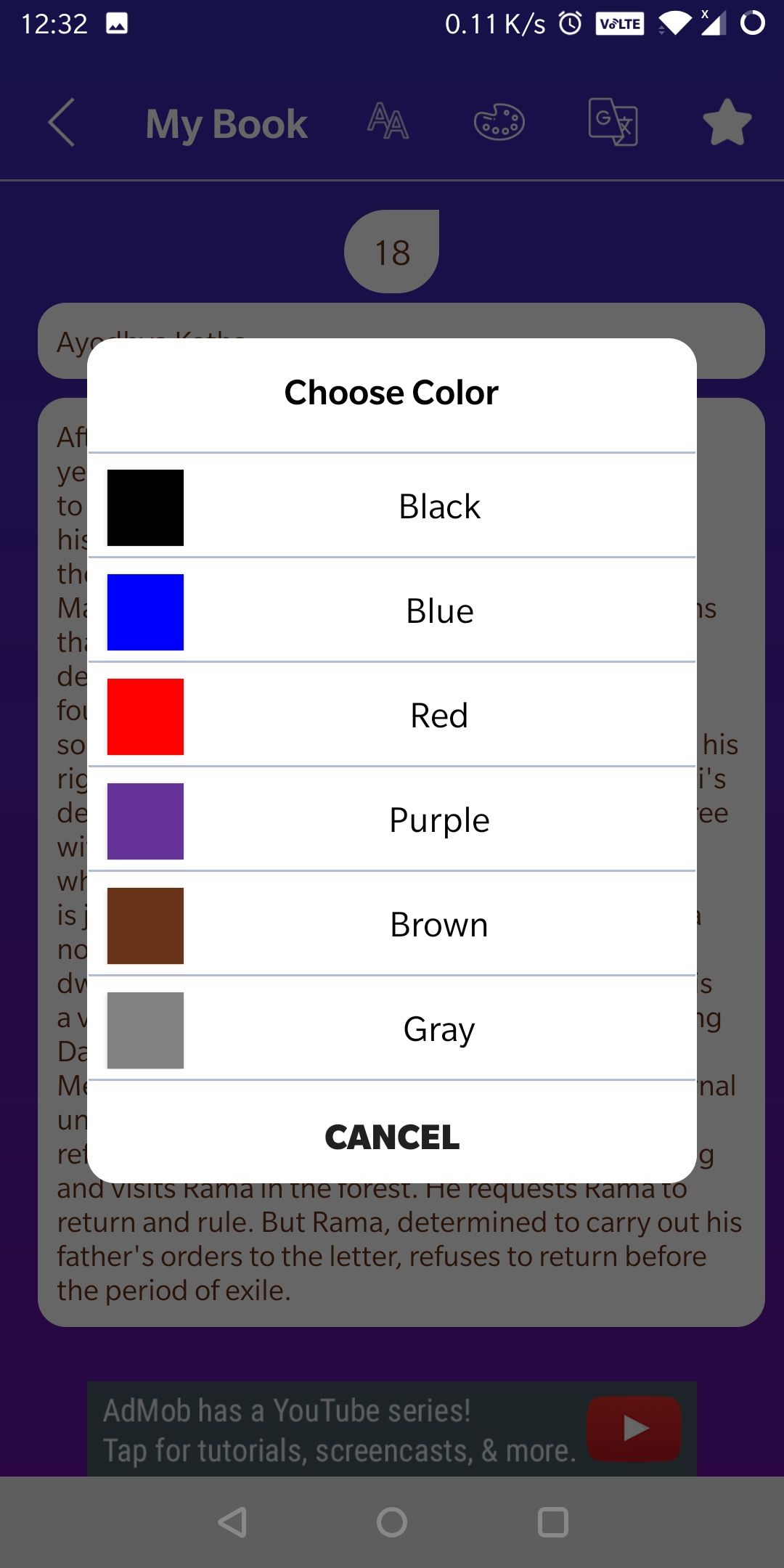Choose the Brown list entry label

click(x=439, y=925)
